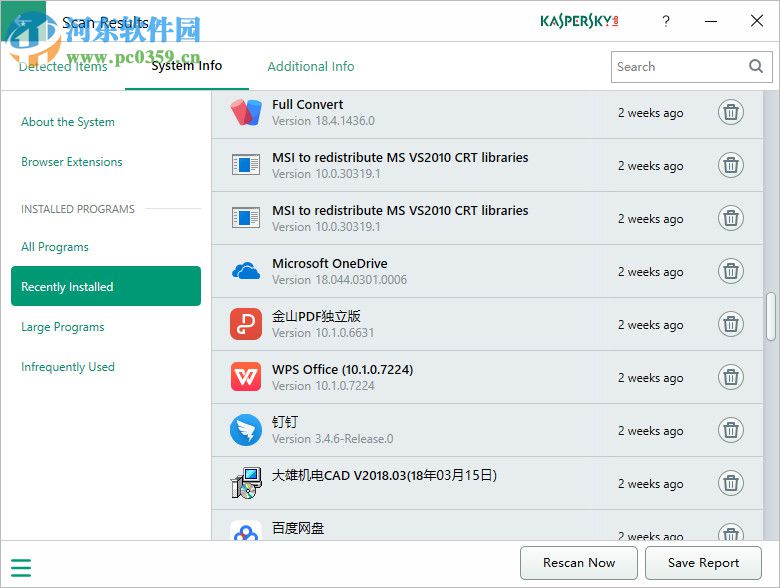Click the Rescan Now button
Viewport: 780px width, 588px height.
click(579, 563)
